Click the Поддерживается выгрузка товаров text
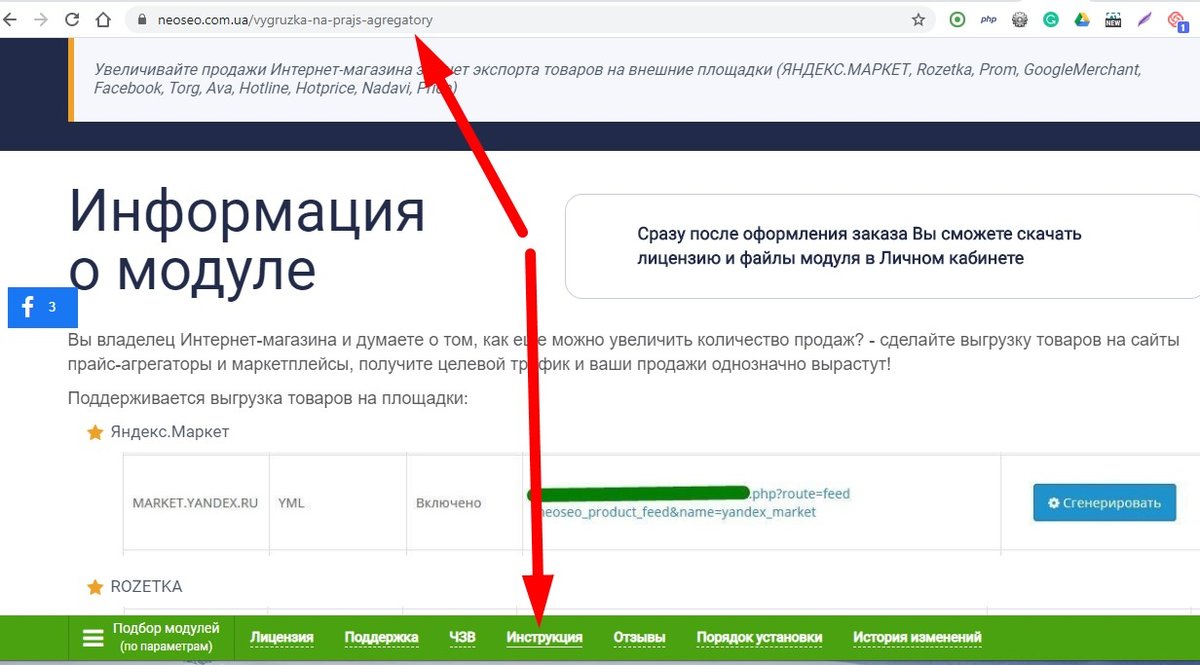This screenshot has height=665, width=1200. point(268,398)
